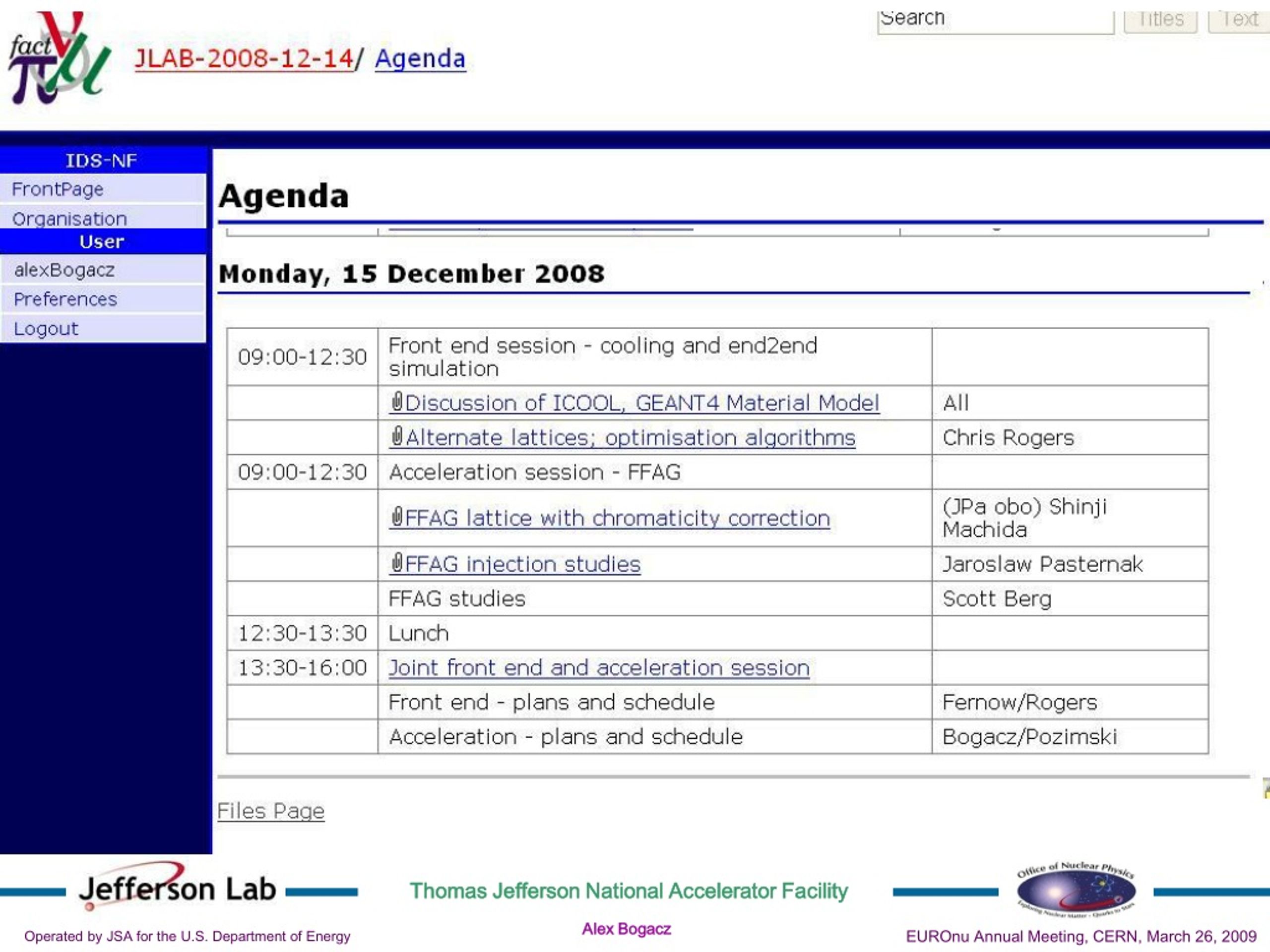Click speaker cell Jaroslaw Pasternak
Viewport: 1270px width, 952px height.
tap(1070, 564)
